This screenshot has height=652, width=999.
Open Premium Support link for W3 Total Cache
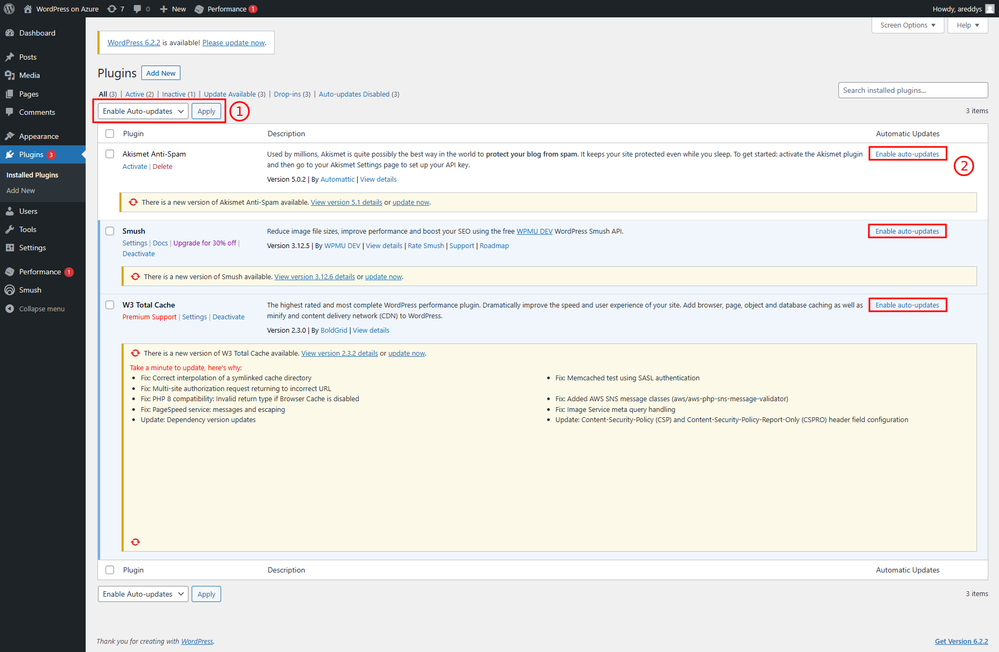149,317
